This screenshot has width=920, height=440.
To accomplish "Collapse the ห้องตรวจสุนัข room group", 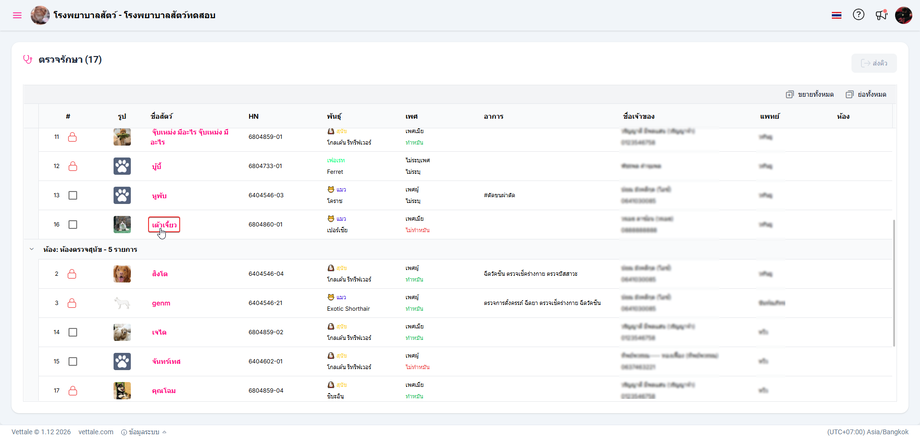I will pos(32,249).
